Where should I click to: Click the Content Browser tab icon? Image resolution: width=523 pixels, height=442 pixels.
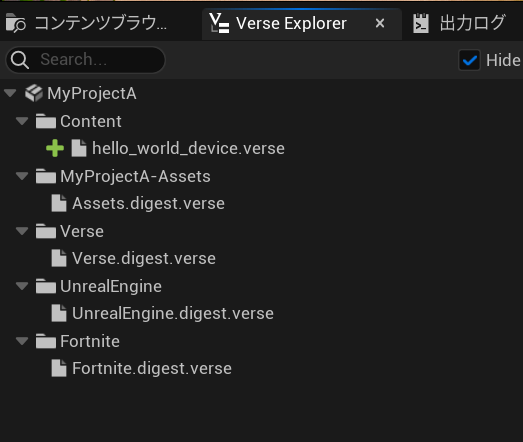[x=15, y=23]
